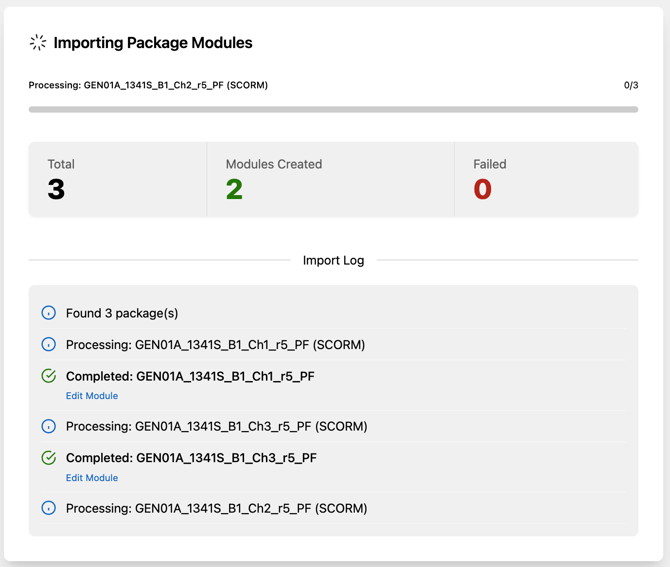Click the Import Log section label
Screen dimensions: 670x567
pos(333,260)
